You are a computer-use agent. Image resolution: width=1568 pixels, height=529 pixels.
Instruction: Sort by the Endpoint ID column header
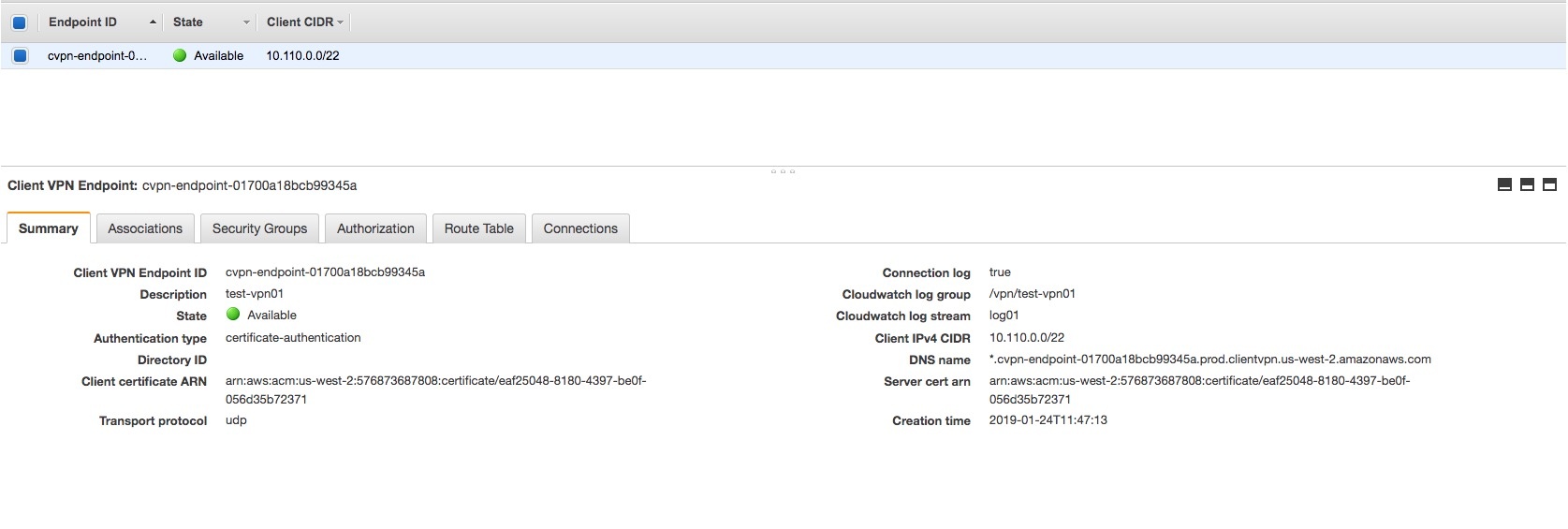tap(83, 22)
